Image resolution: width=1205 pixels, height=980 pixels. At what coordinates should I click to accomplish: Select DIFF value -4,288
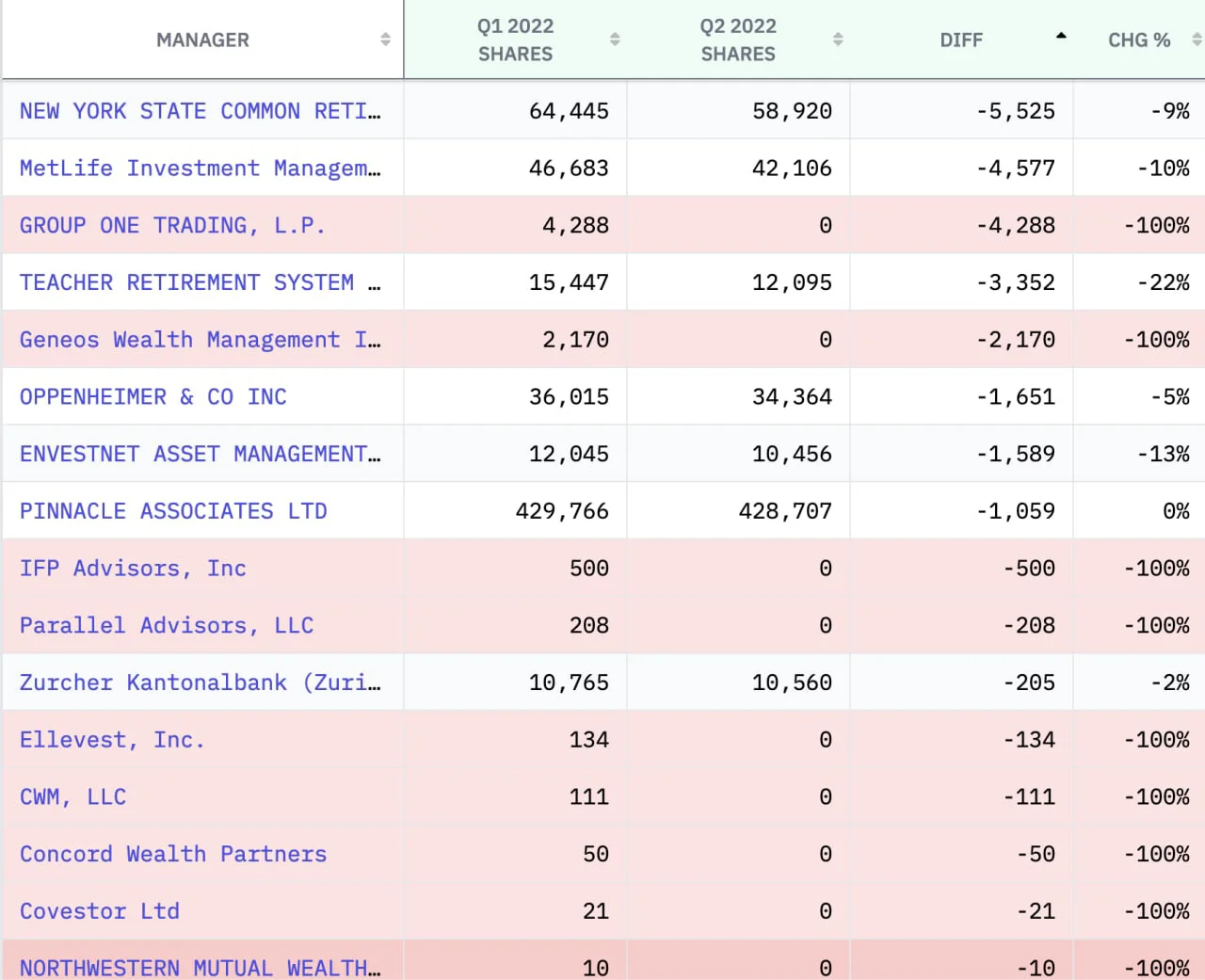pyautogui.click(x=1016, y=226)
